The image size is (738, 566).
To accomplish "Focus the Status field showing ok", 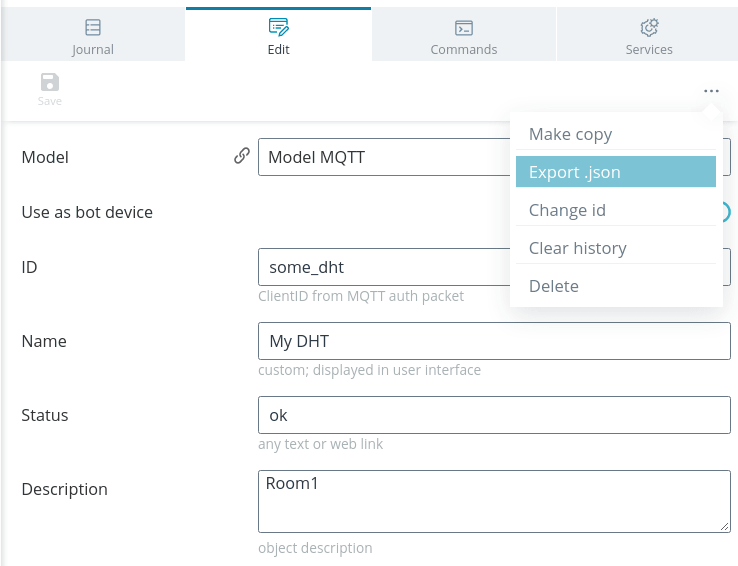I will (x=494, y=415).
